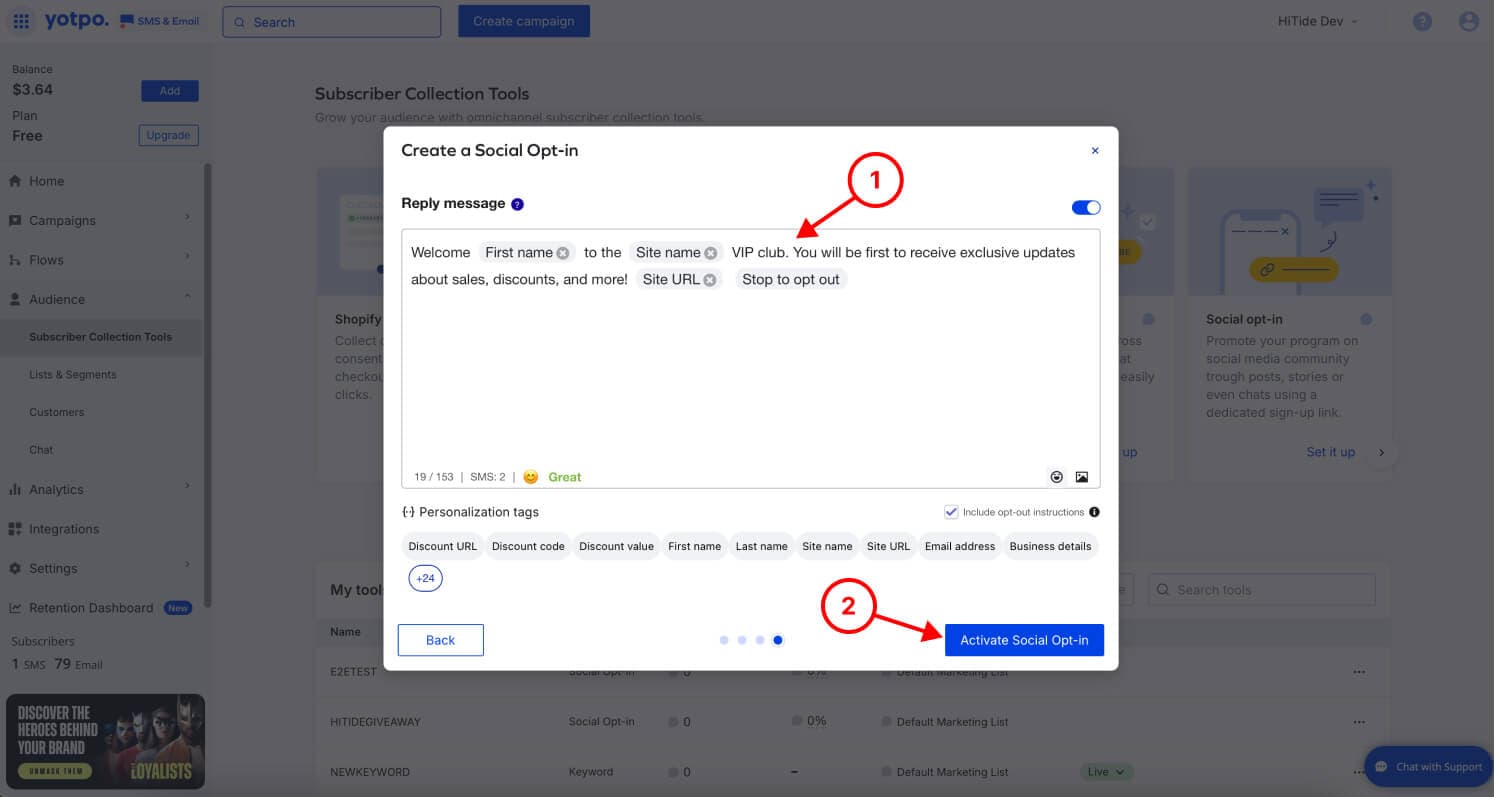Open the user profile icon
Image resolution: width=1495 pixels, height=797 pixels.
1468,21
